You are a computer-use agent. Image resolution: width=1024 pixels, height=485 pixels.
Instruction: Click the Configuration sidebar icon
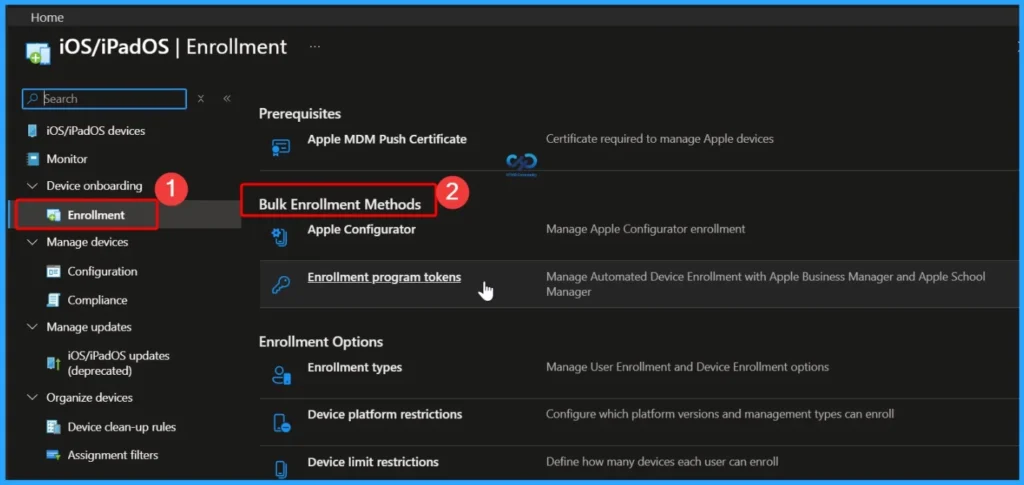[x=54, y=272]
